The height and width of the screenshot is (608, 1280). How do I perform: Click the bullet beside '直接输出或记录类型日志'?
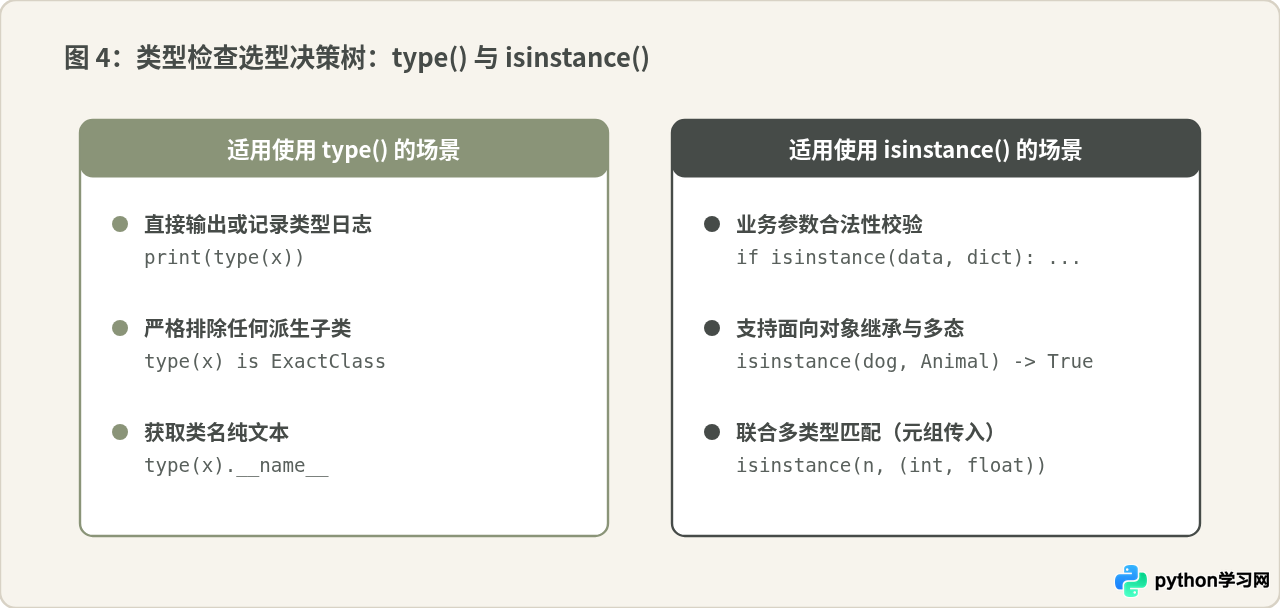tap(120, 224)
